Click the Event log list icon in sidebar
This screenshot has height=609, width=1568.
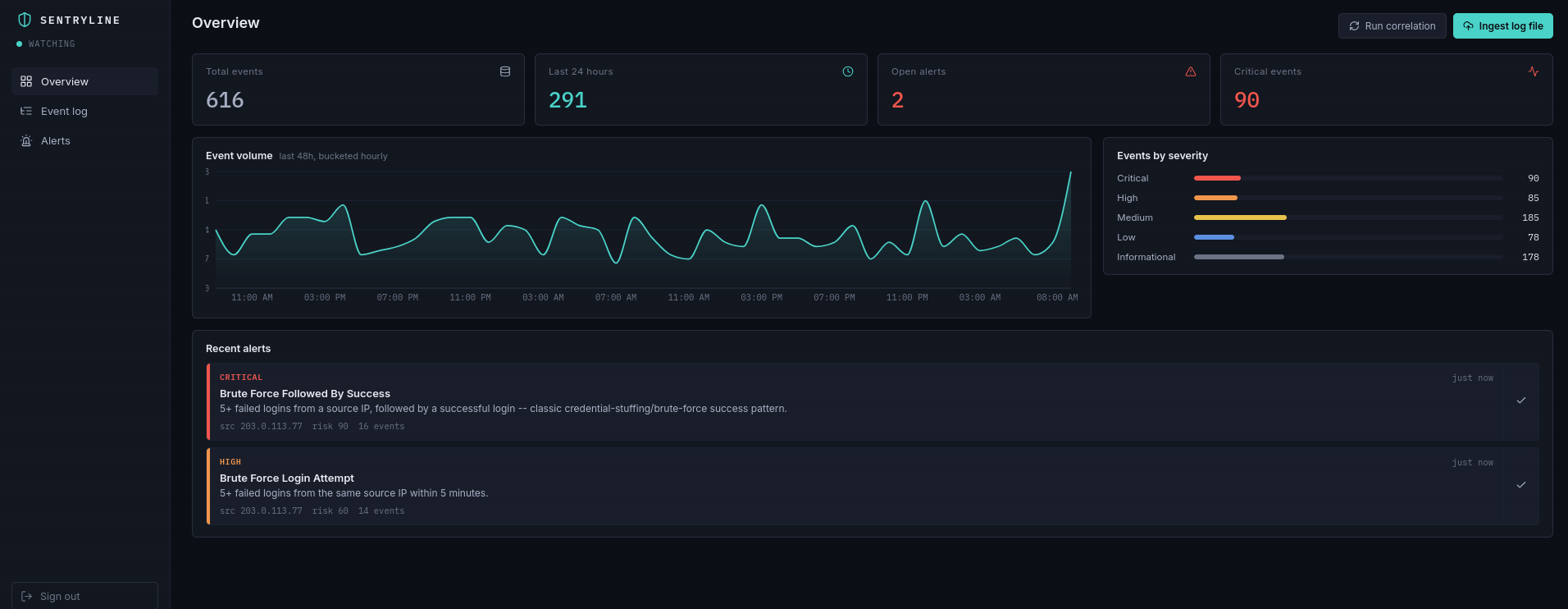click(26, 111)
